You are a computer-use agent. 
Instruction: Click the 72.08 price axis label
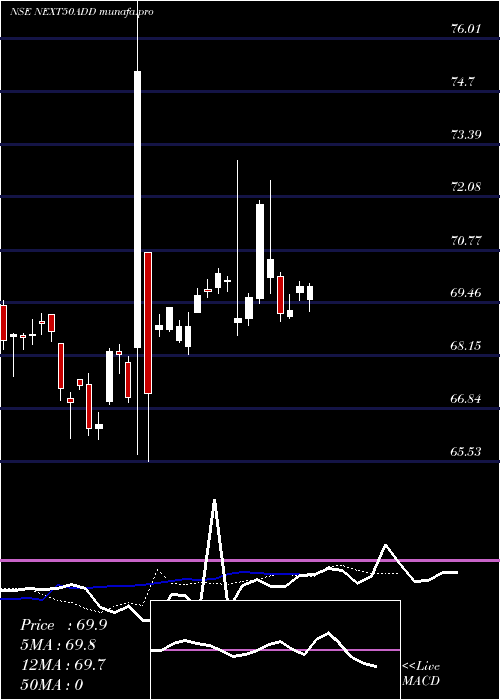466,187
